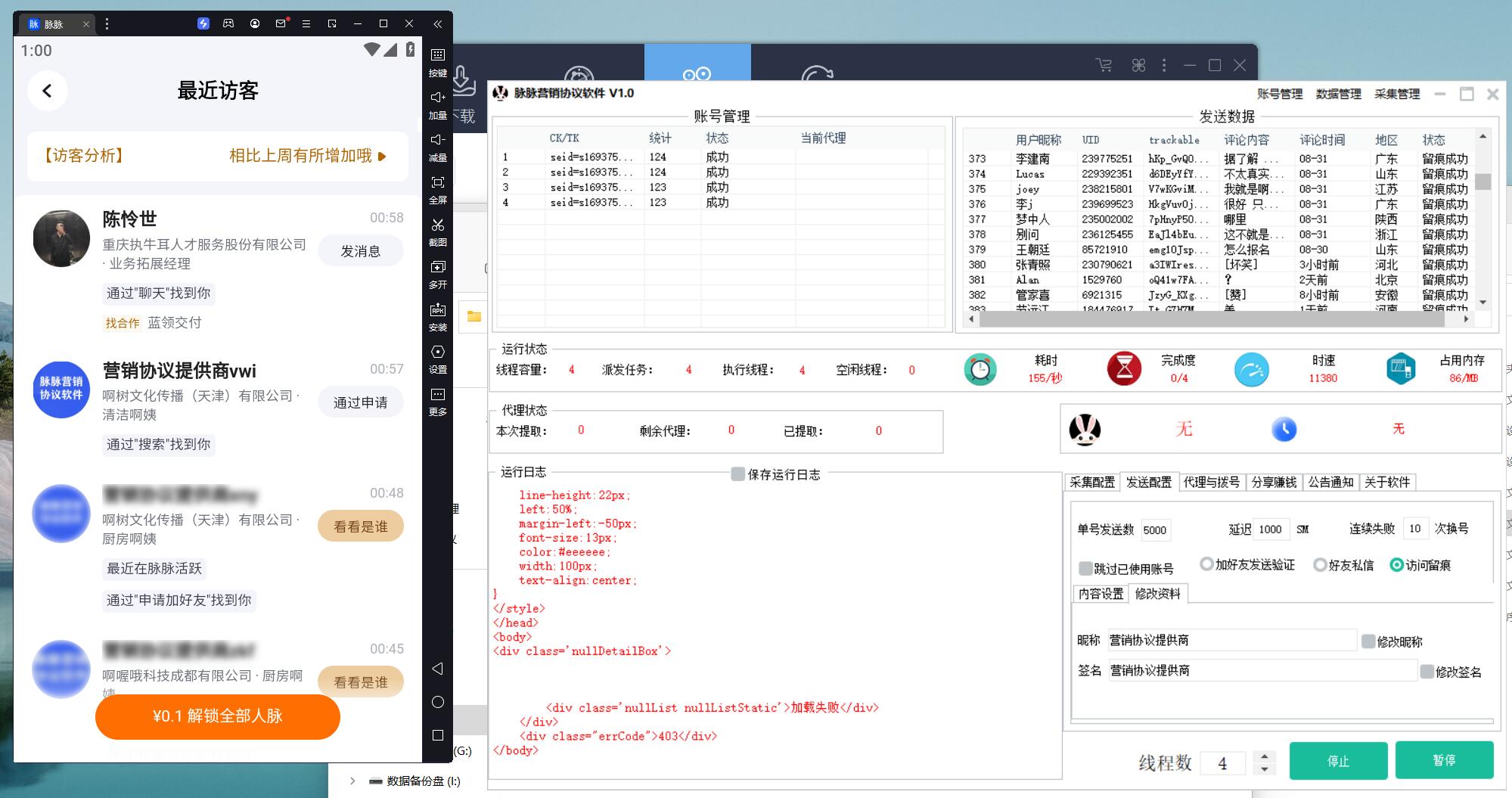Screen dimensions: 1512x798
Task: Toggle the 跳过已使用账号 checkbox
Action: [1085, 569]
